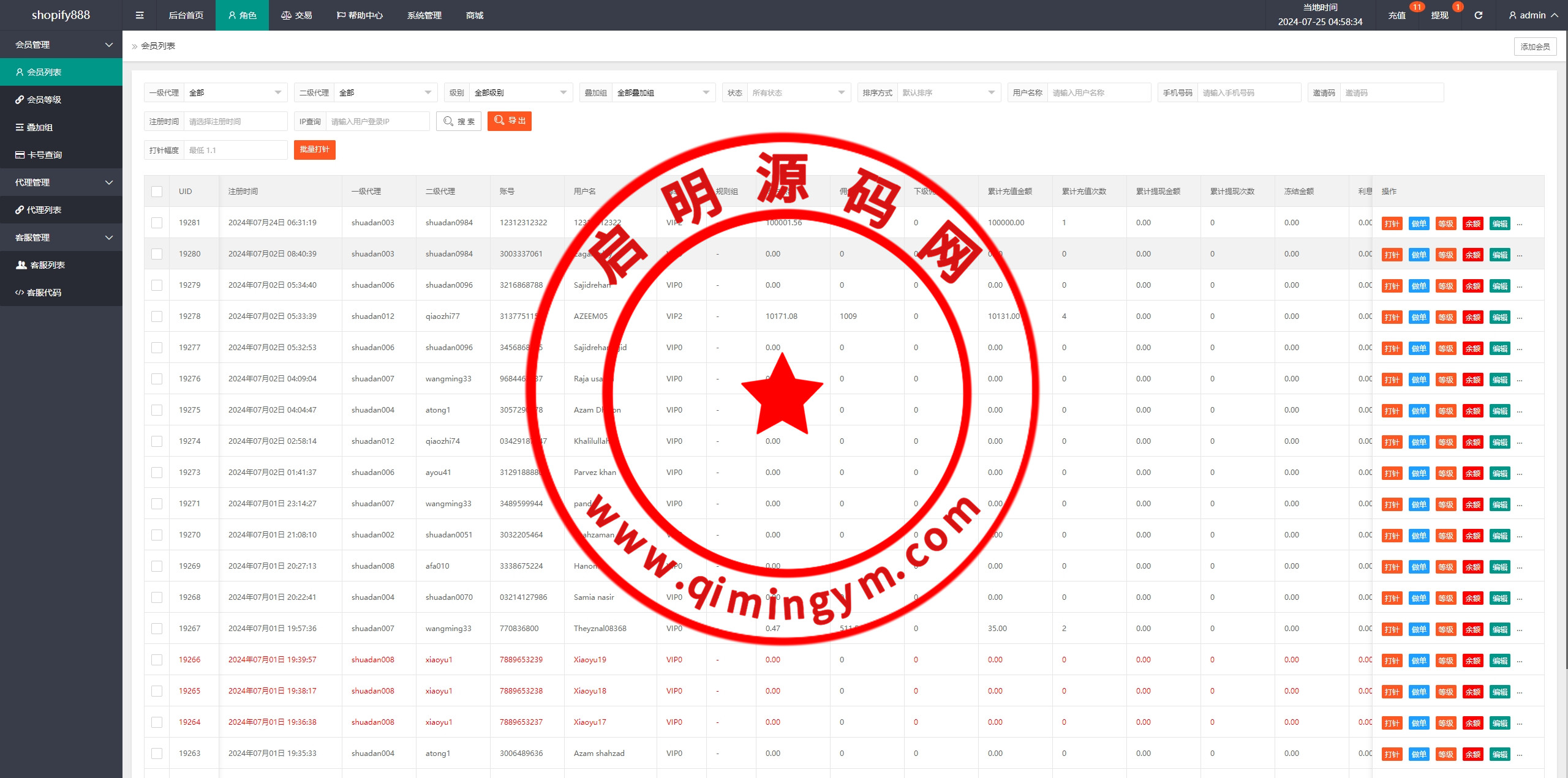Click the 添加会员 add member button
Screen dimensions: 1568x778
pyautogui.click(x=1534, y=47)
